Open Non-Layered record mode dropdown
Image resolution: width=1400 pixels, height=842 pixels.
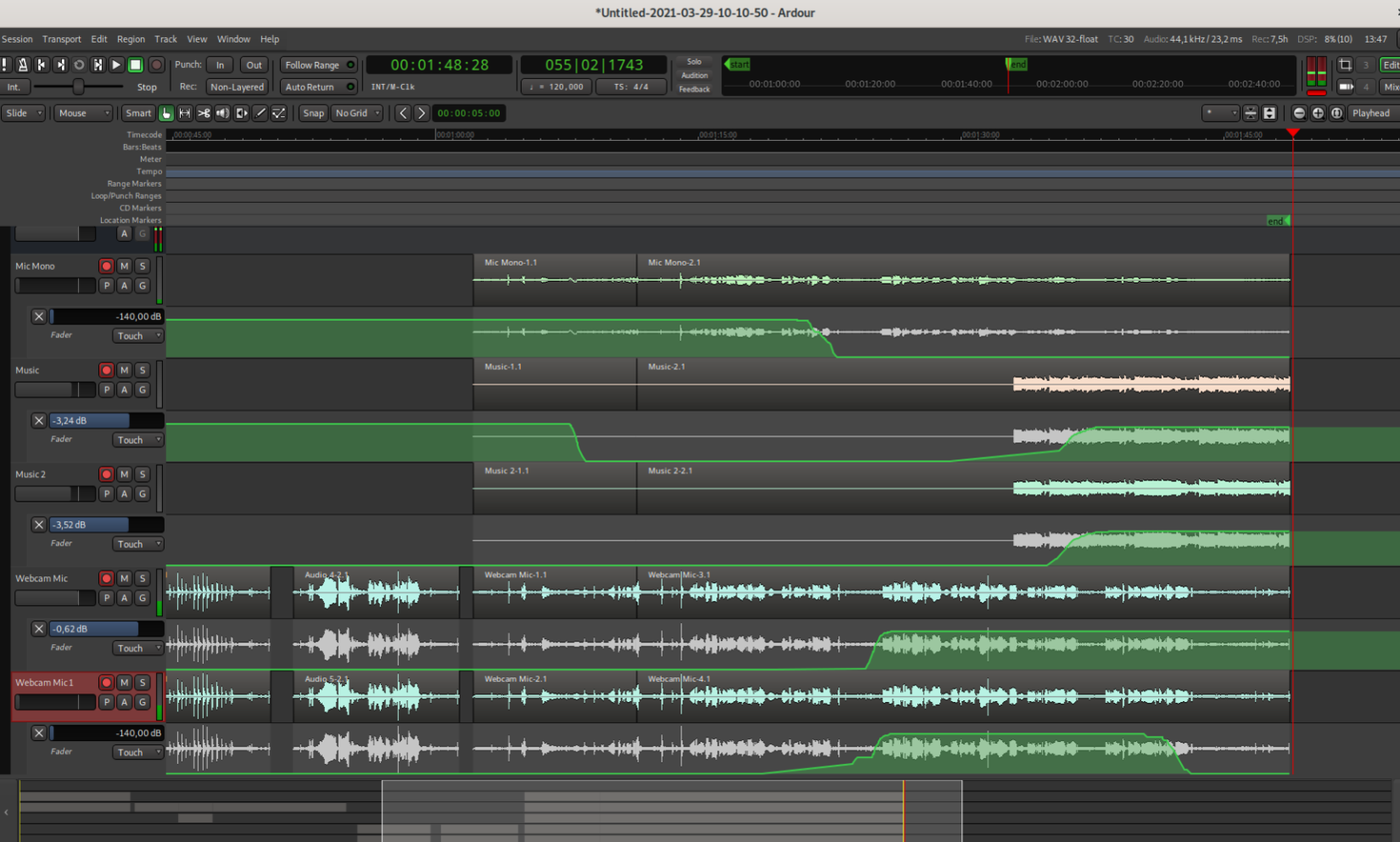click(237, 87)
